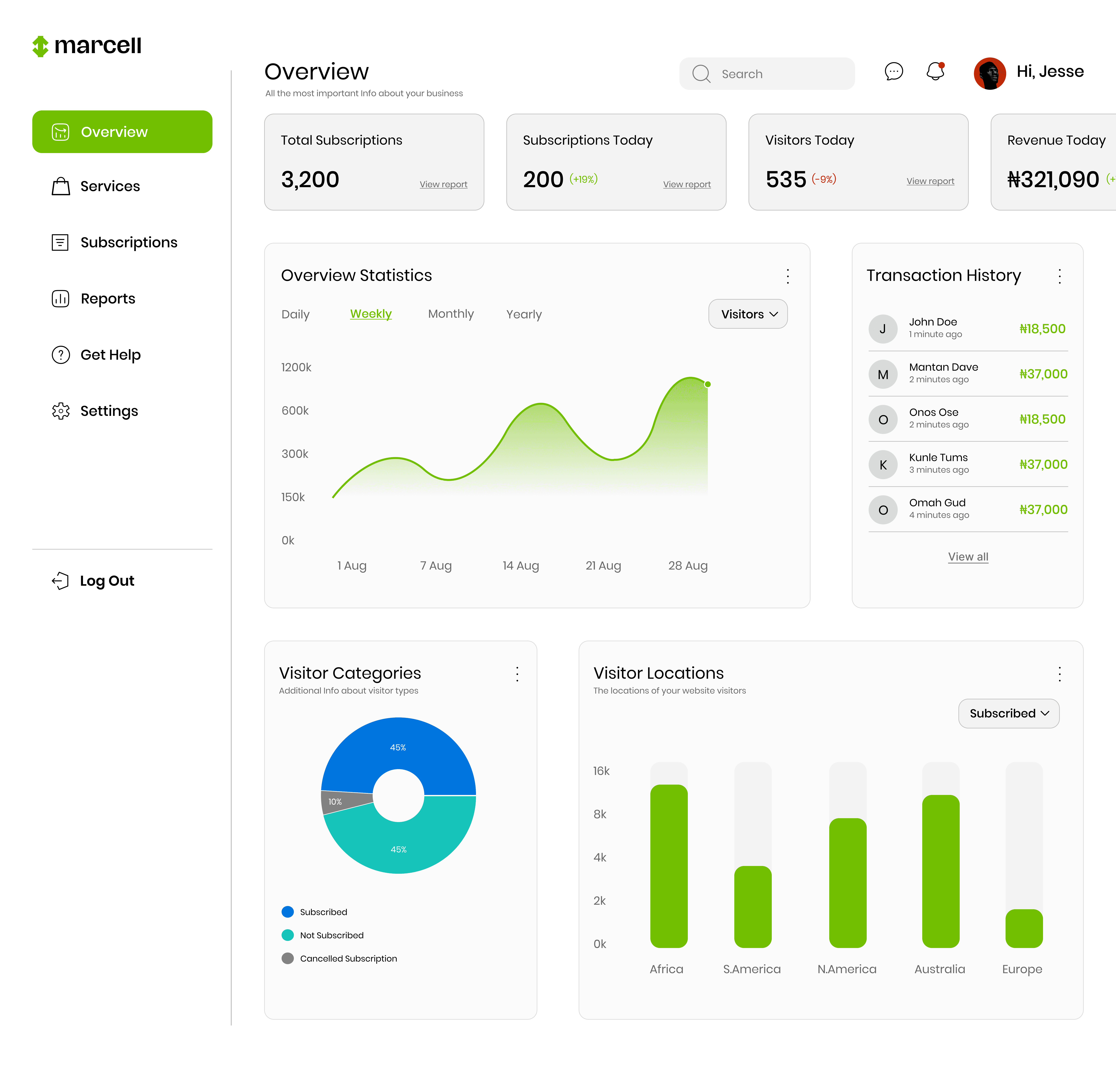Click the teal Not Subscribed legend swatch
1116x1092 pixels.
click(288, 935)
